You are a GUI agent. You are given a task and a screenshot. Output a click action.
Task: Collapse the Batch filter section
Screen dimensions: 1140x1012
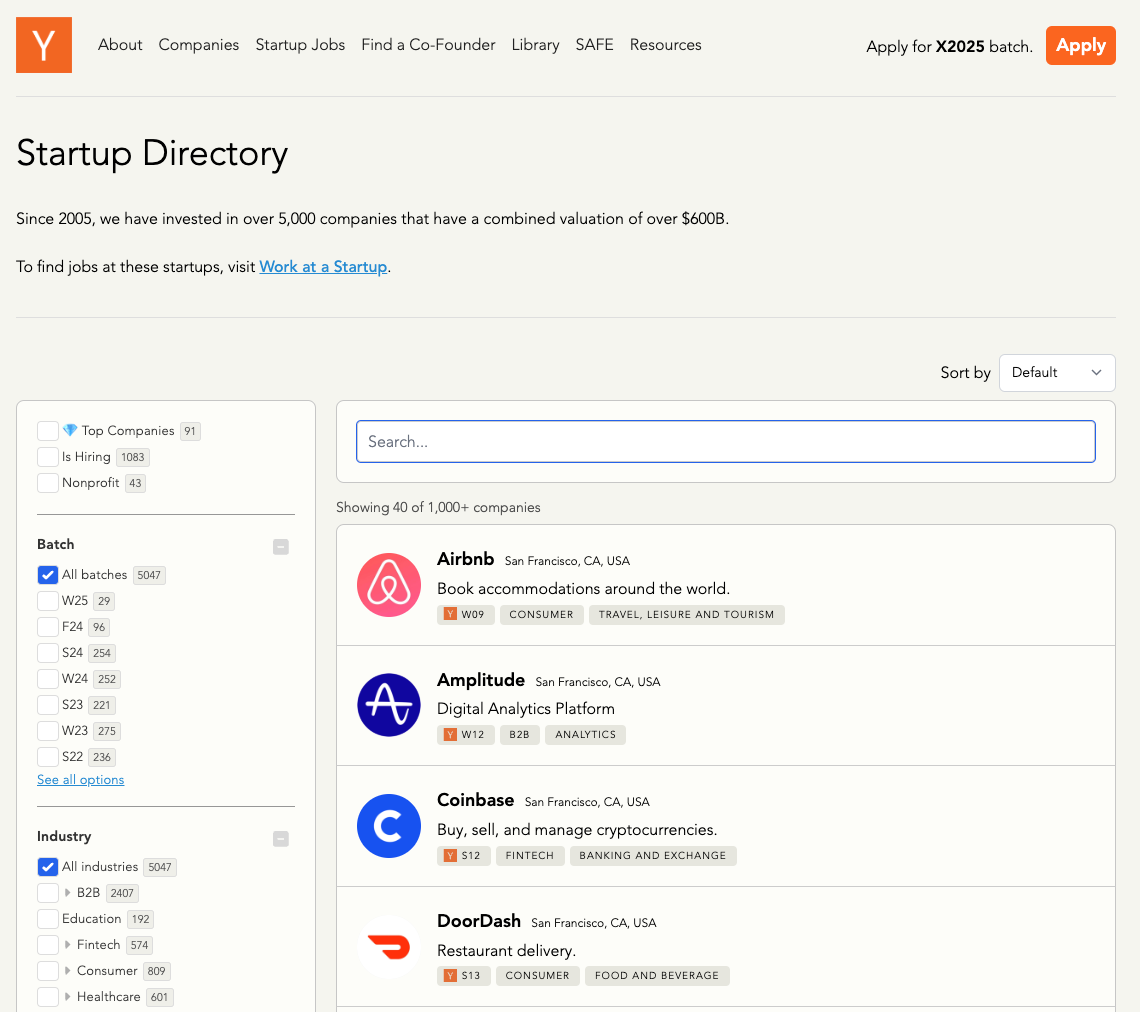(281, 547)
